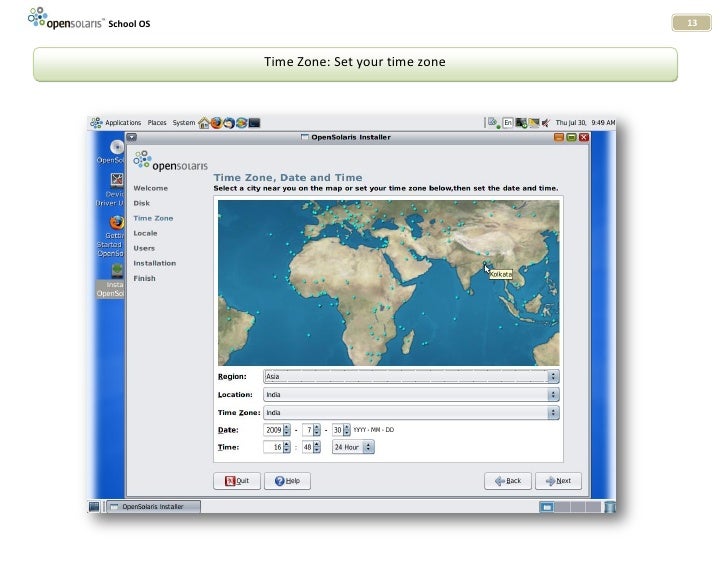Adjust the hour spinner arrows

click(287, 447)
